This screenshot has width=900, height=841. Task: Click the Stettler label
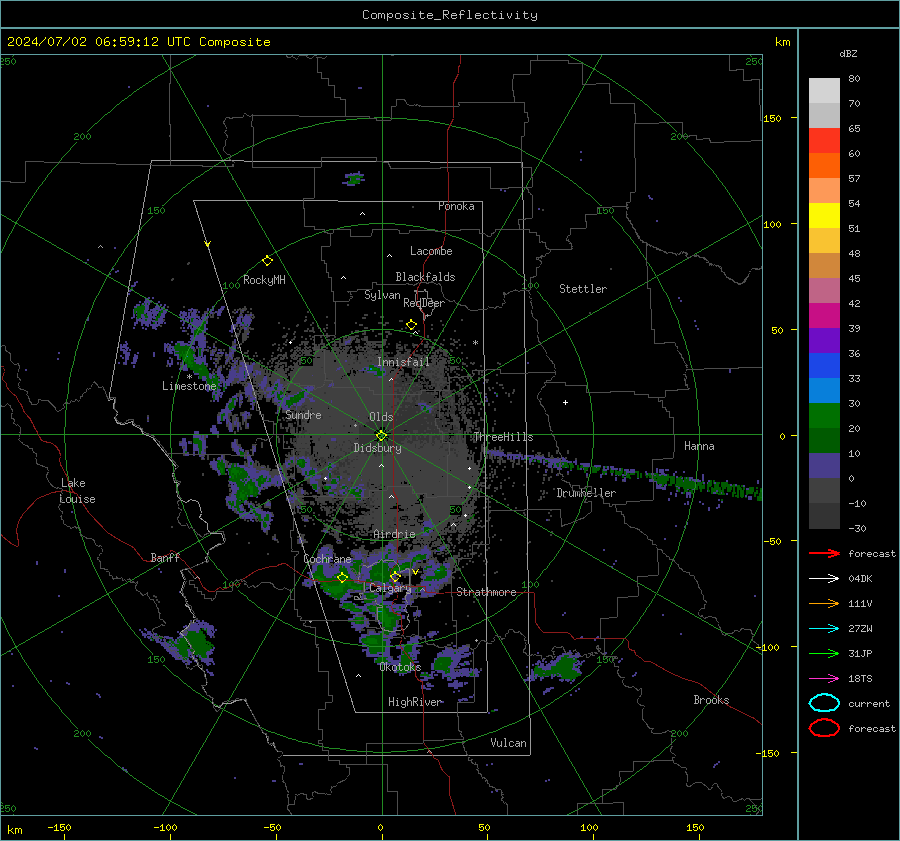[583, 289]
